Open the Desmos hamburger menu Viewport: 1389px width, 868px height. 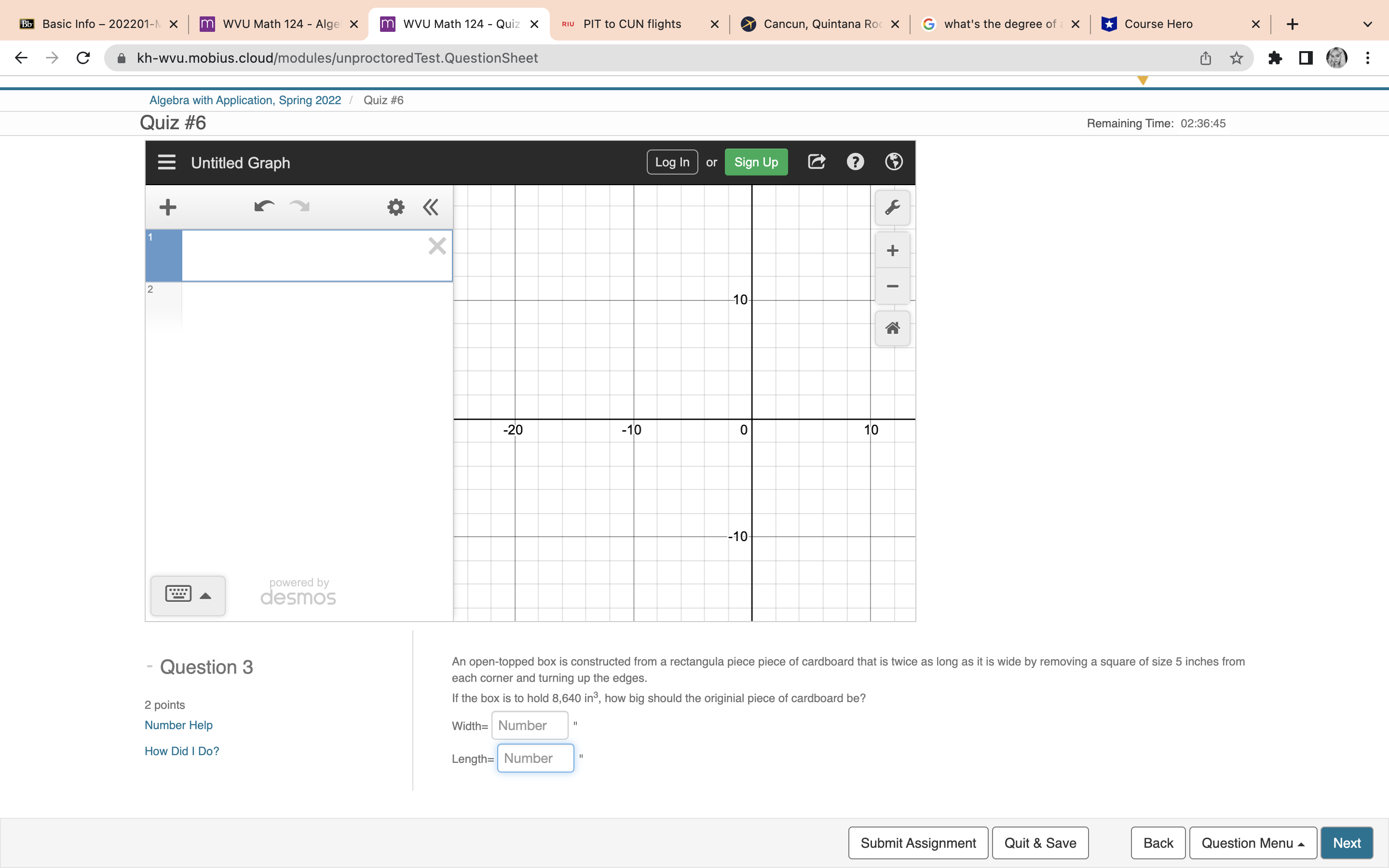[x=166, y=163]
